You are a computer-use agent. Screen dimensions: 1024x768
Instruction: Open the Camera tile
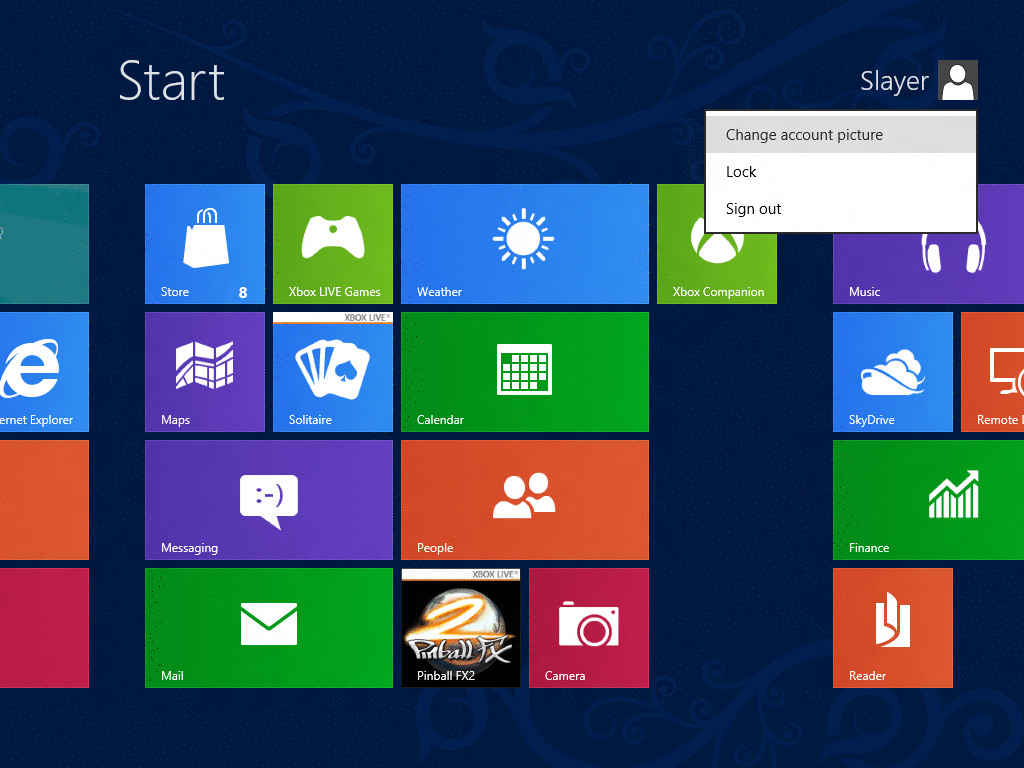[x=588, y=627]
